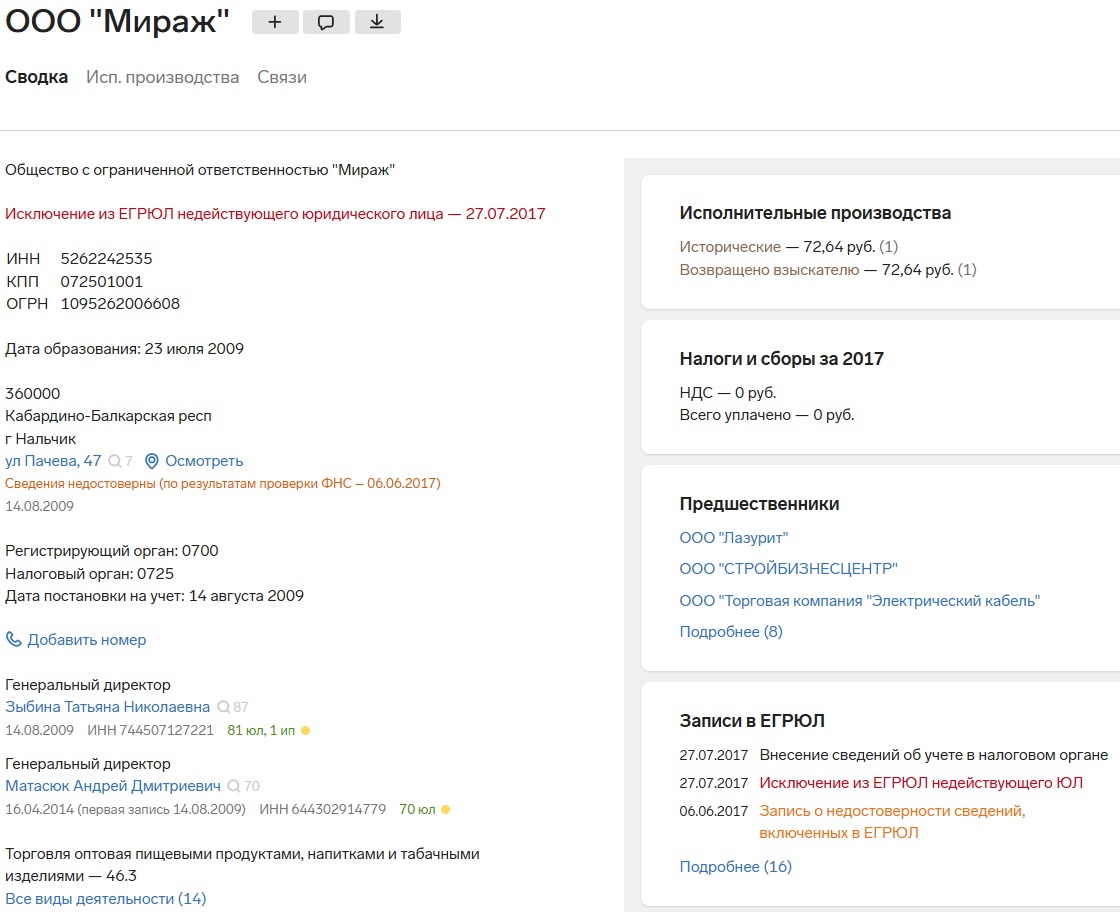Click the download arrow icon

(x=377, y=22)
